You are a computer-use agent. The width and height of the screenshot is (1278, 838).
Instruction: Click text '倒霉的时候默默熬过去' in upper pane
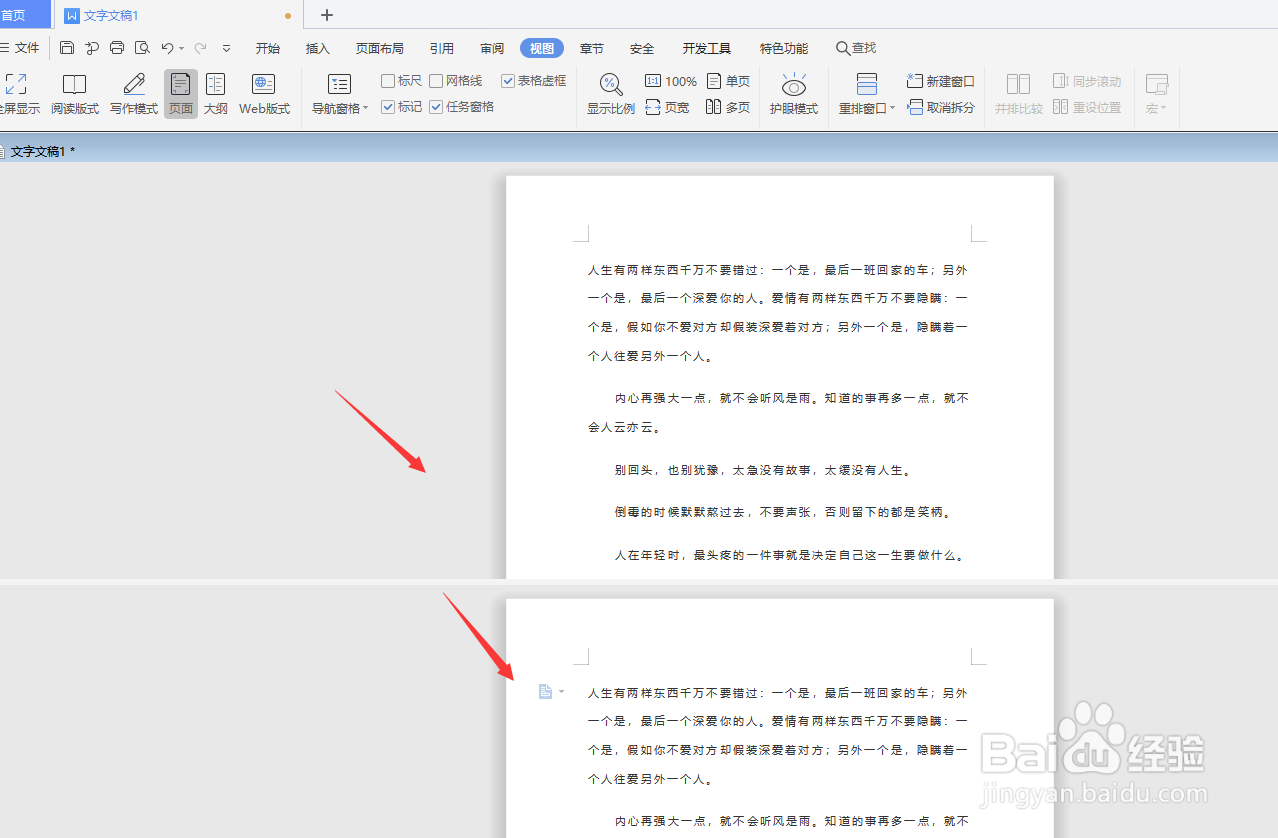tap(682, 512)
